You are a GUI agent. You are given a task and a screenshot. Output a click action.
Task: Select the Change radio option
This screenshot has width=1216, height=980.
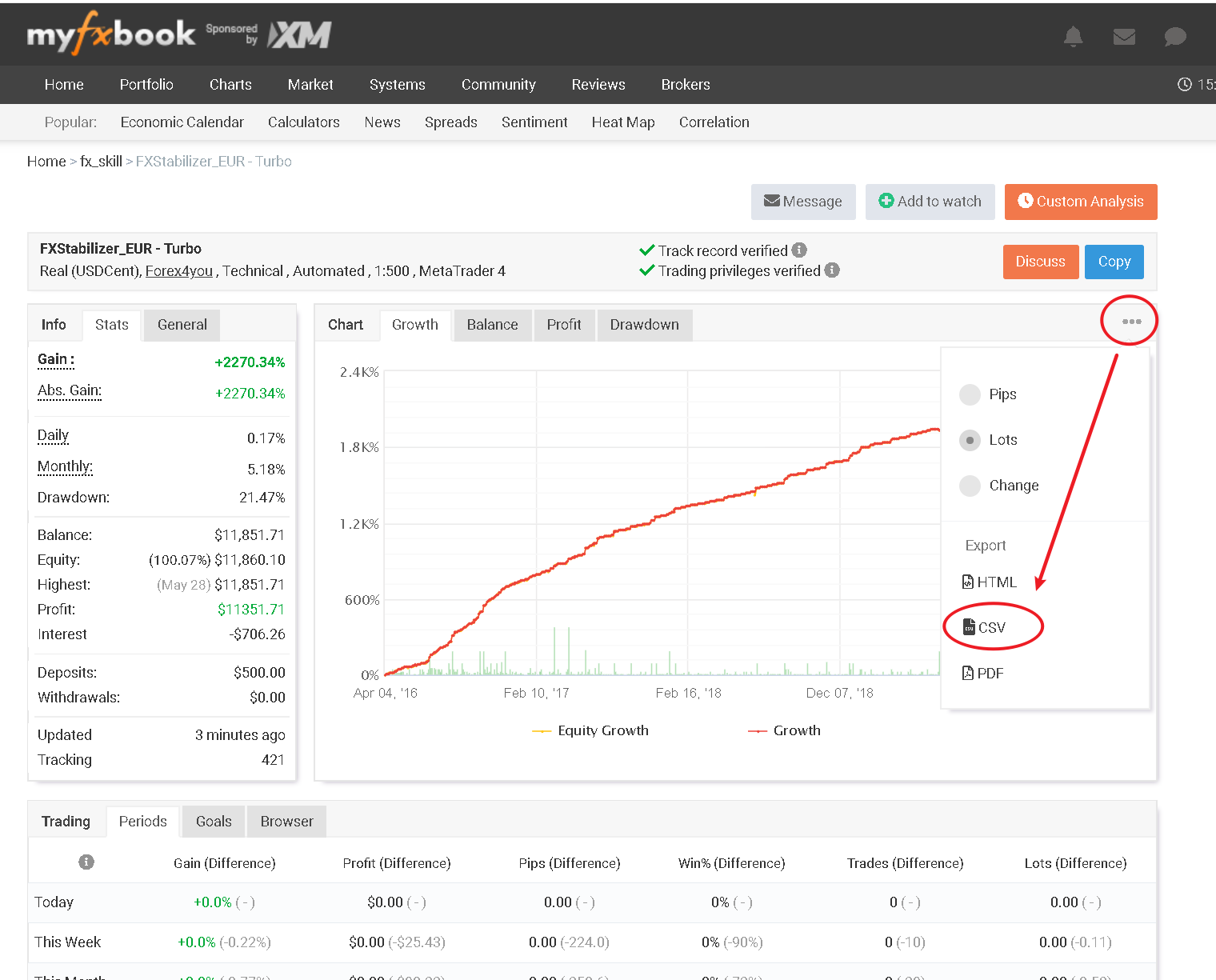pyautogui.click(x=970, y=486)
